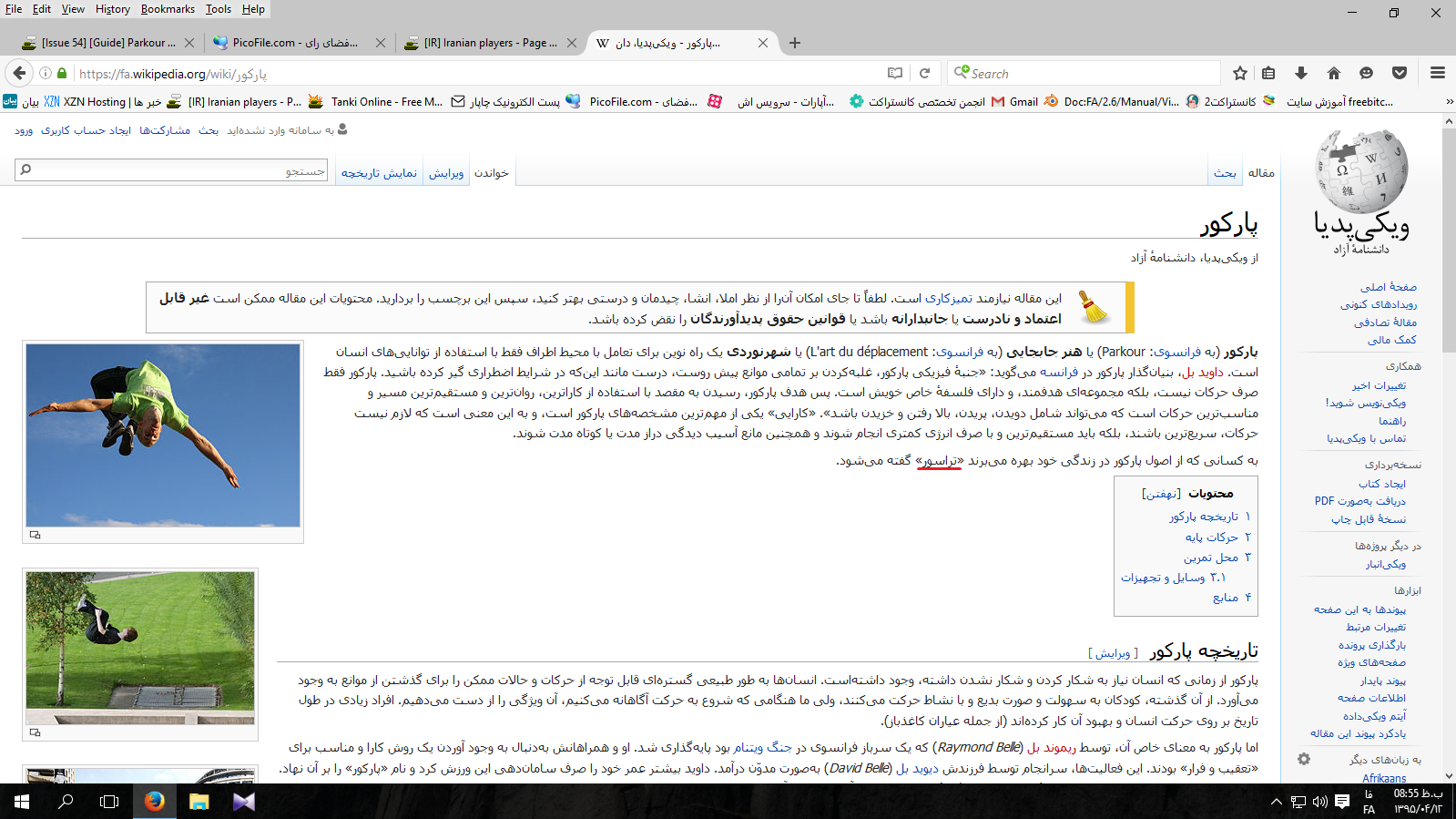Enlarge the green-shirt parkour flip image
This screenshot has height=819, width=1456.
click(x=35, y=535)
